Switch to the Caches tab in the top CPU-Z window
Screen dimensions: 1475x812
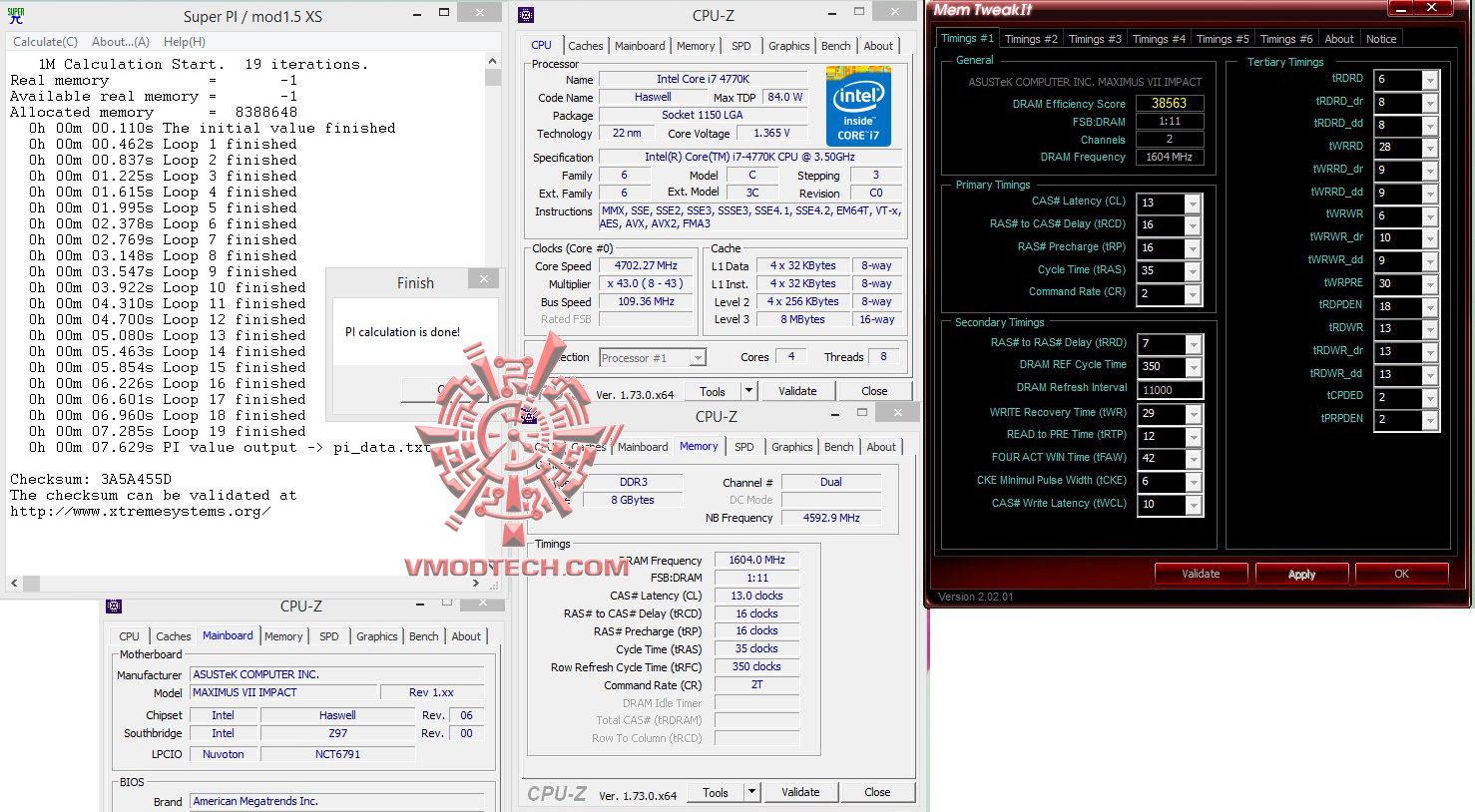click(x=586, y=46)
